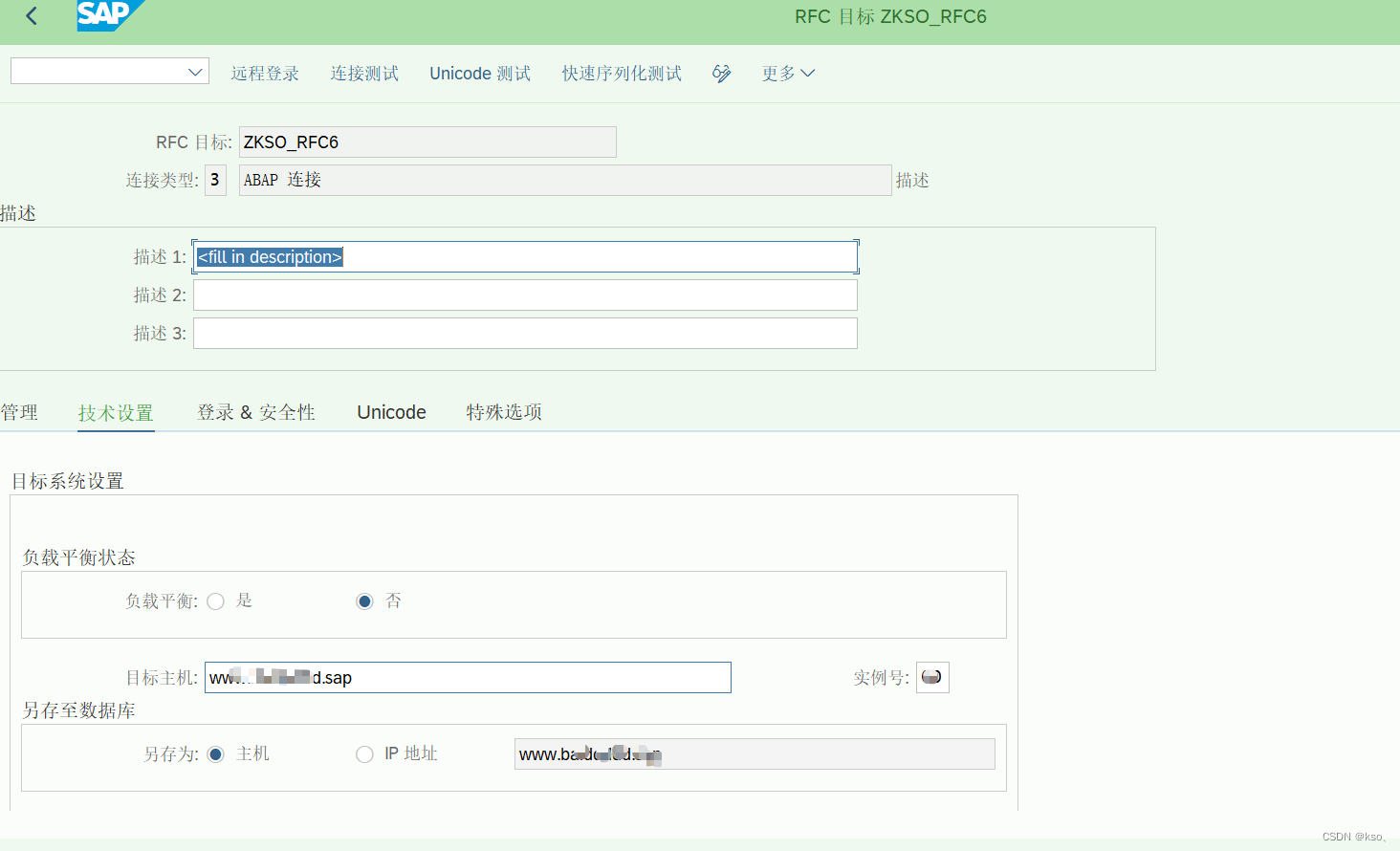The height and width of the screenshot is (851, 1400).
Task: Switch to 管理 tab
Action: (19, 412)
